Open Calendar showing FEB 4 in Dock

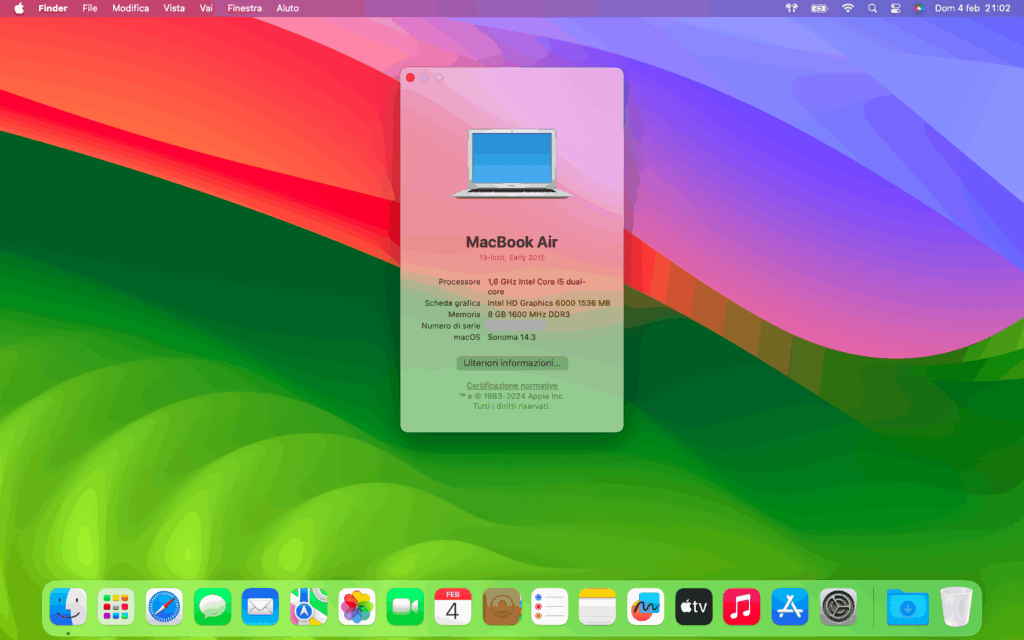[453, 607]
